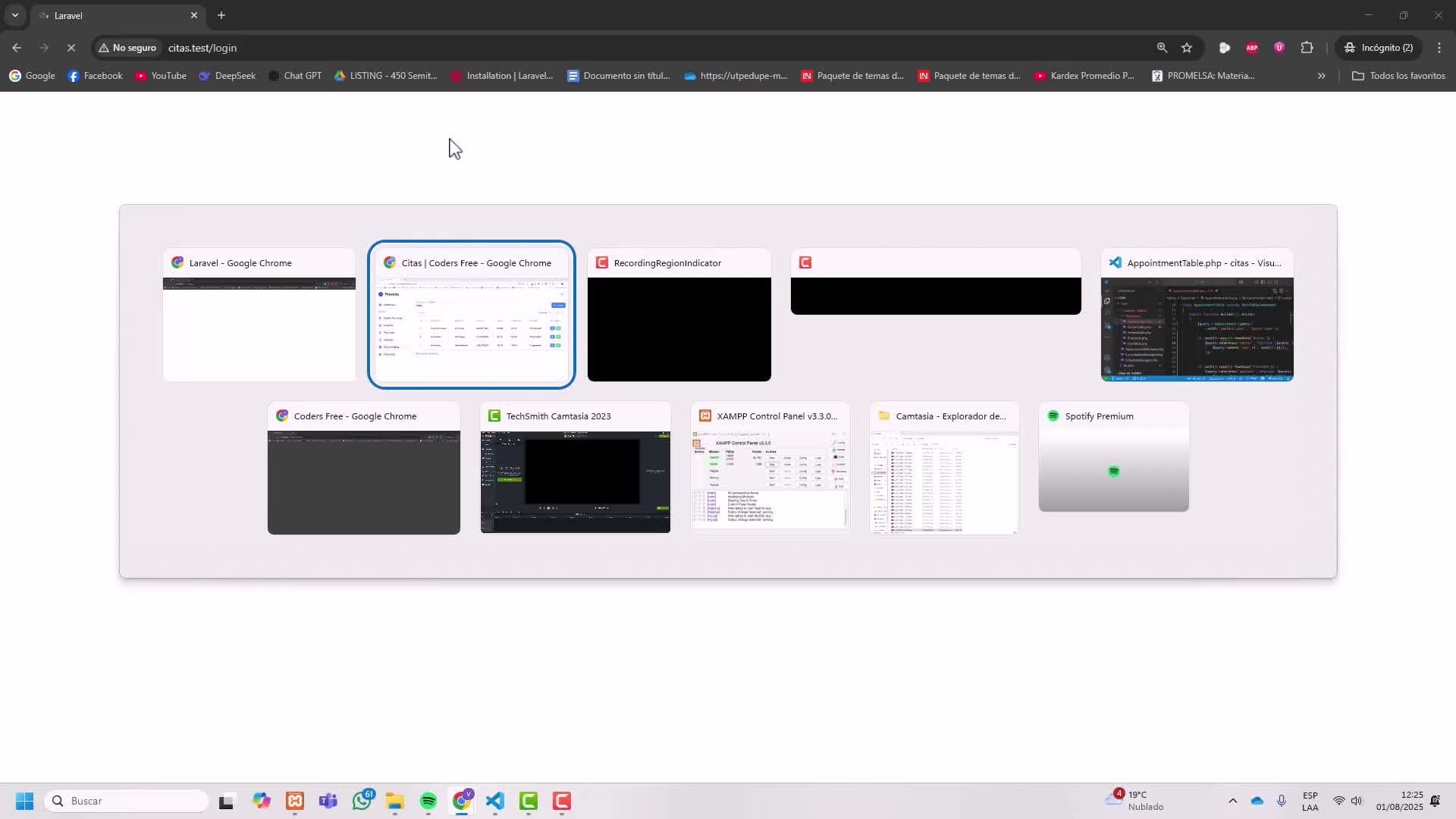Go back to previous page in Chrome
The image size is (1456, 819).
pyautogui.click(x=17, y=48)
